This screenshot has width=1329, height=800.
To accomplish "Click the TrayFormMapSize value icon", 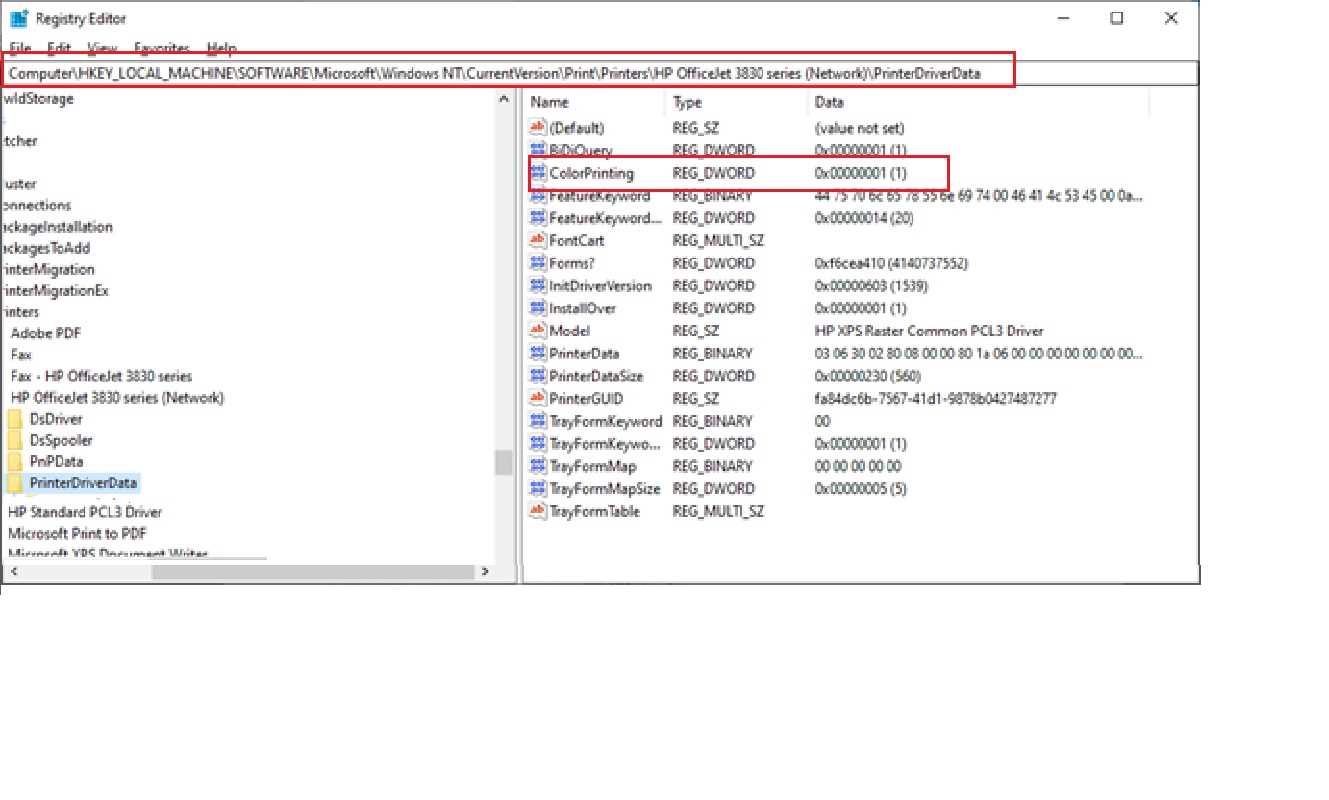I will point(538,489).
